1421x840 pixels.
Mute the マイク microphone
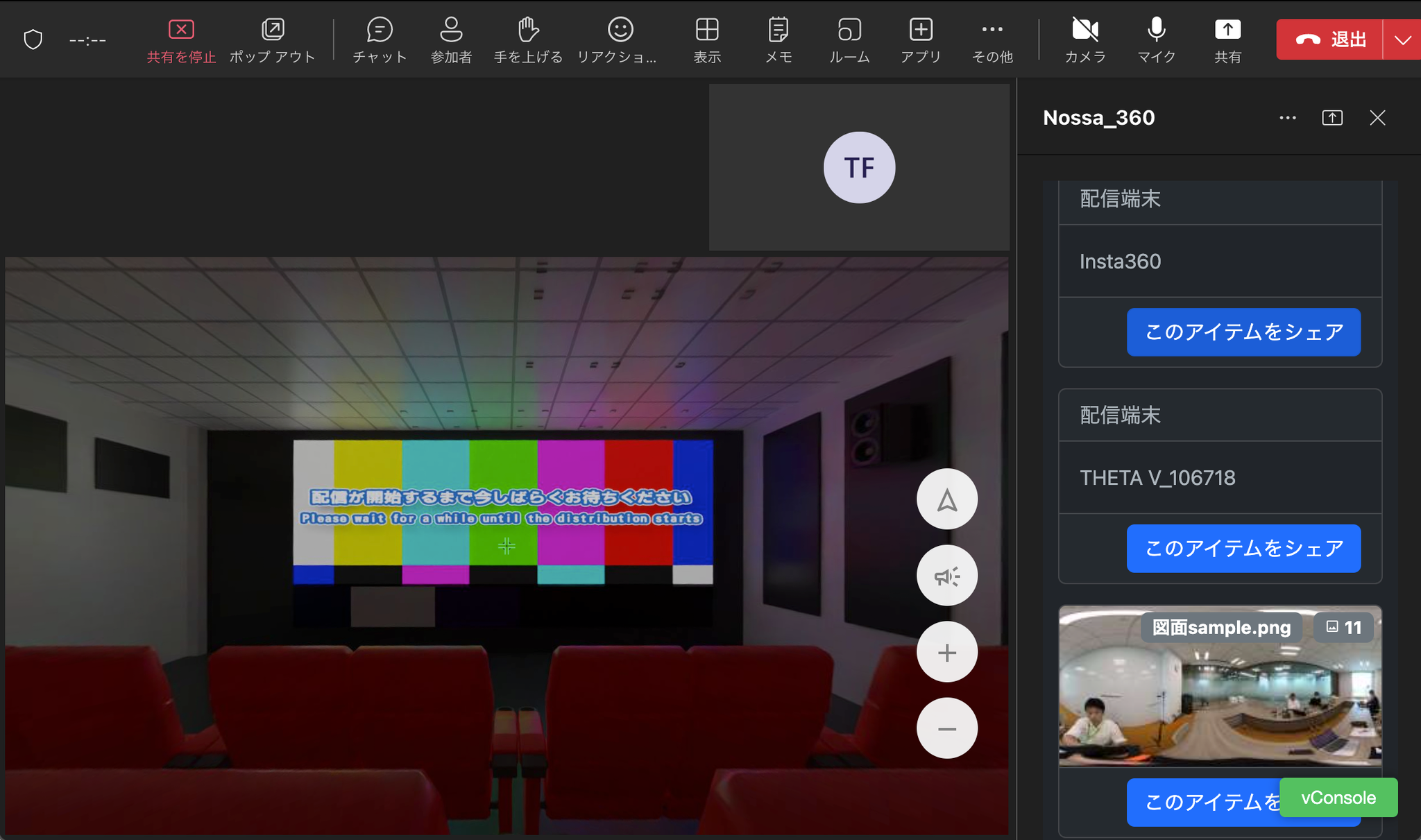[x=1156, y=40]
